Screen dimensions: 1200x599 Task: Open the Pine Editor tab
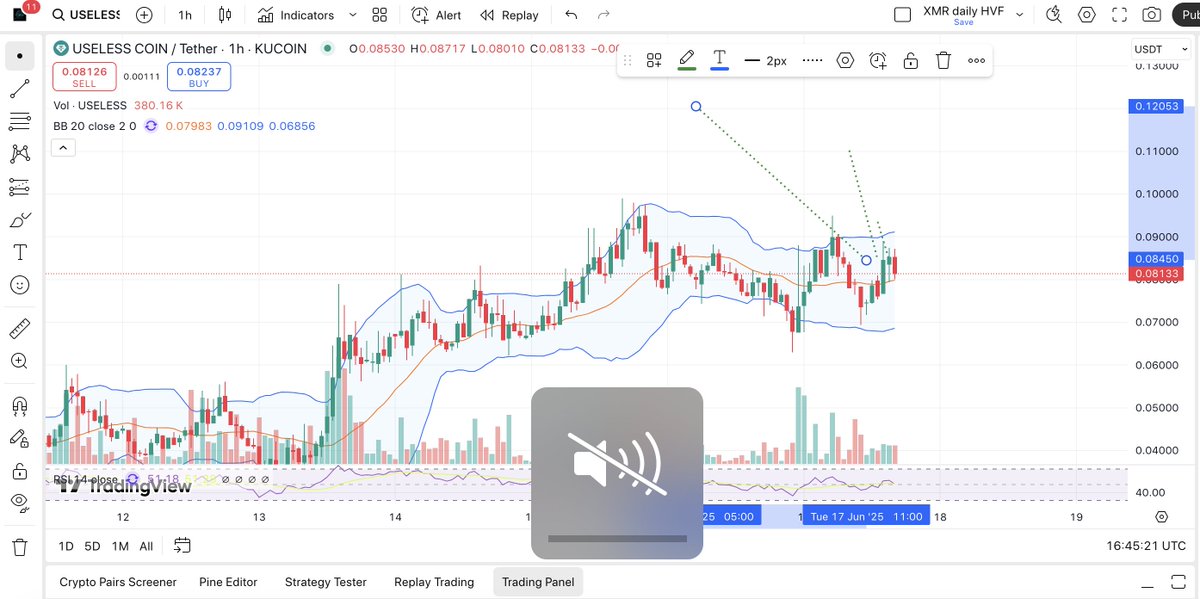click(227, 582)
